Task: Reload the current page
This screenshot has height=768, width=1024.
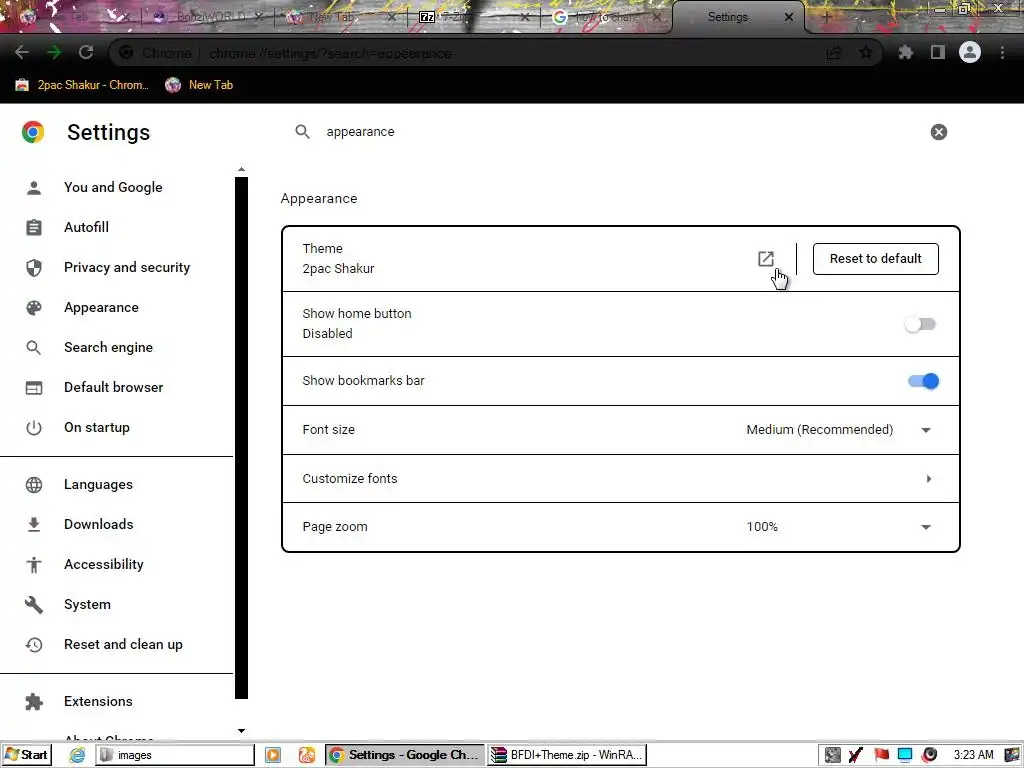Action: (x=86, y=52)
